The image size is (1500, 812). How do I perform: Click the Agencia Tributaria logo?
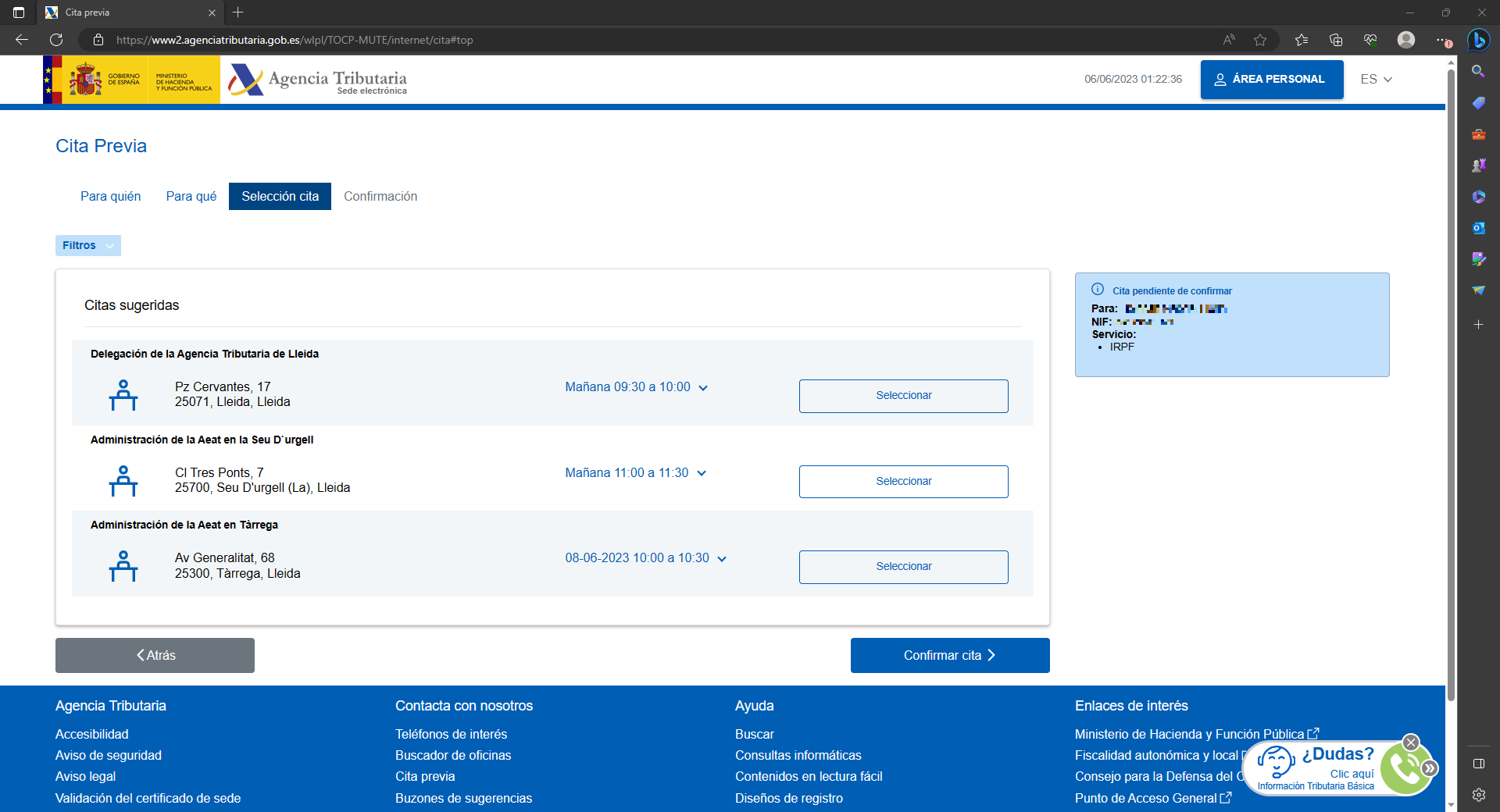pyautogui.click(x=318, y=80)
